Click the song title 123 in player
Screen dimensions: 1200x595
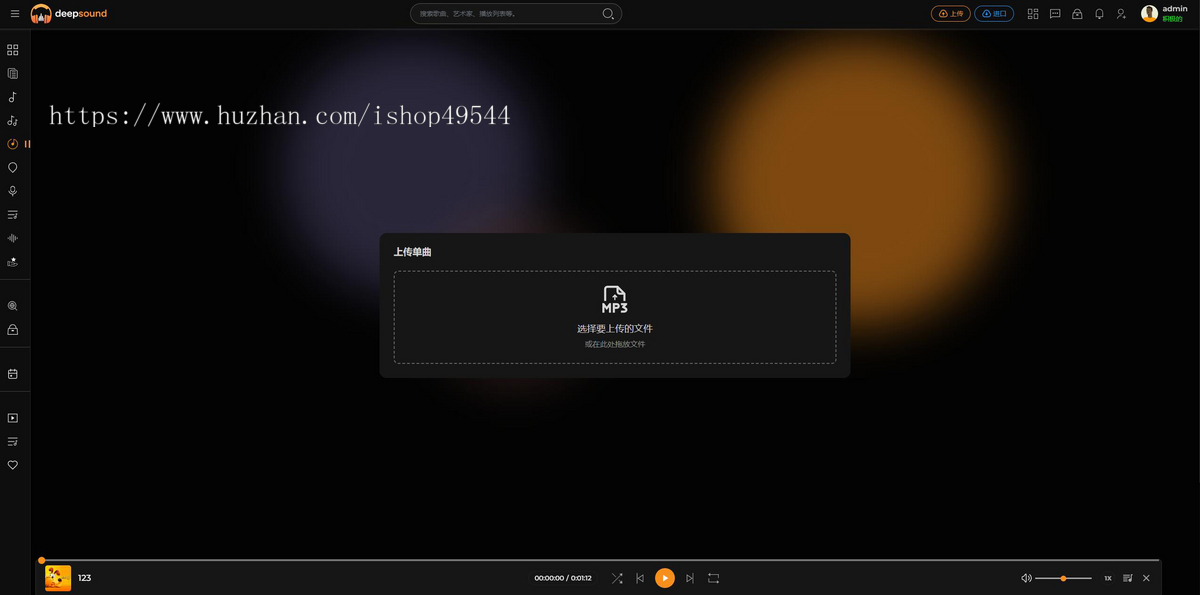coord(84,578)
